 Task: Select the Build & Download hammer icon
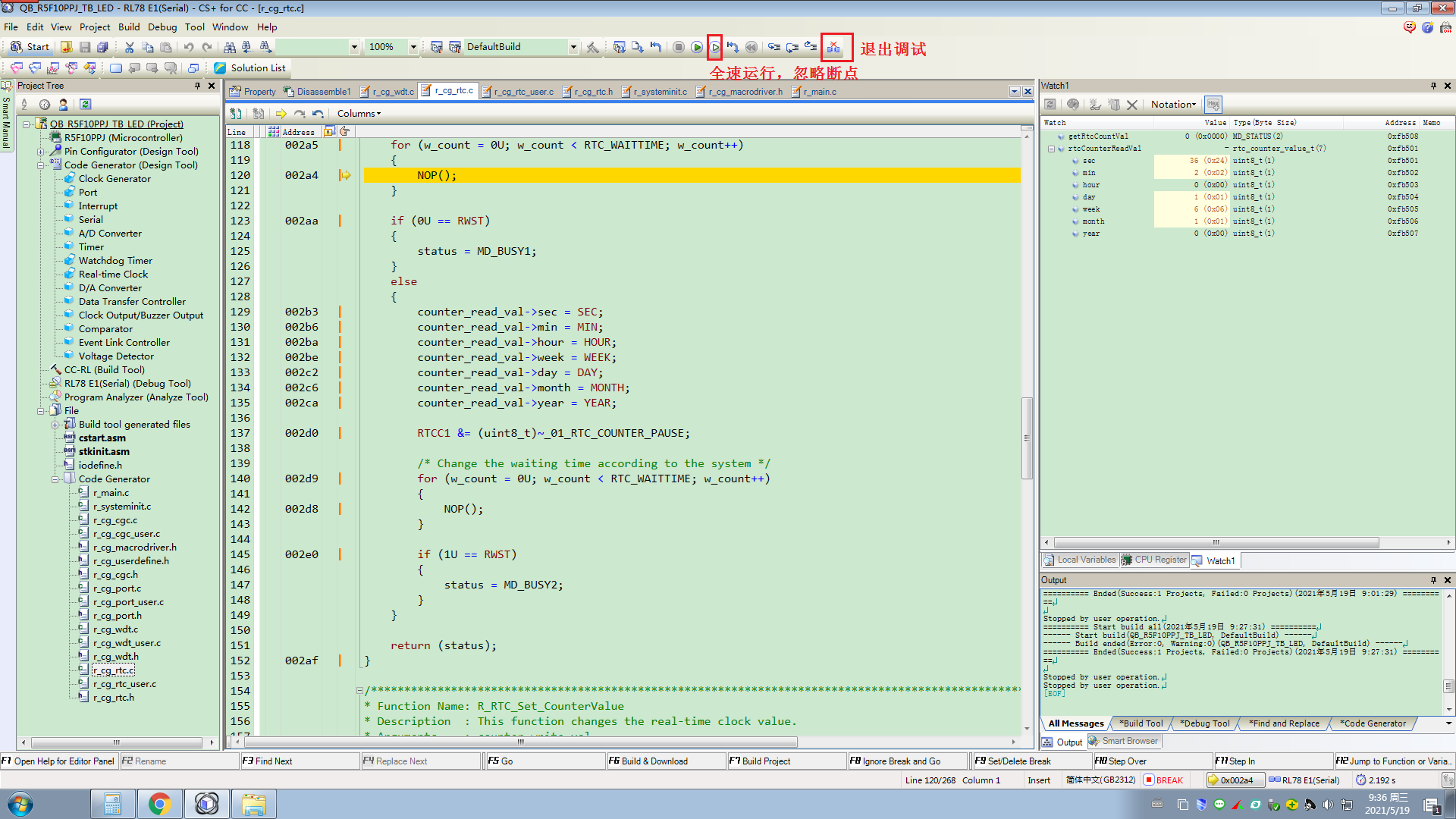pos(592,47)
